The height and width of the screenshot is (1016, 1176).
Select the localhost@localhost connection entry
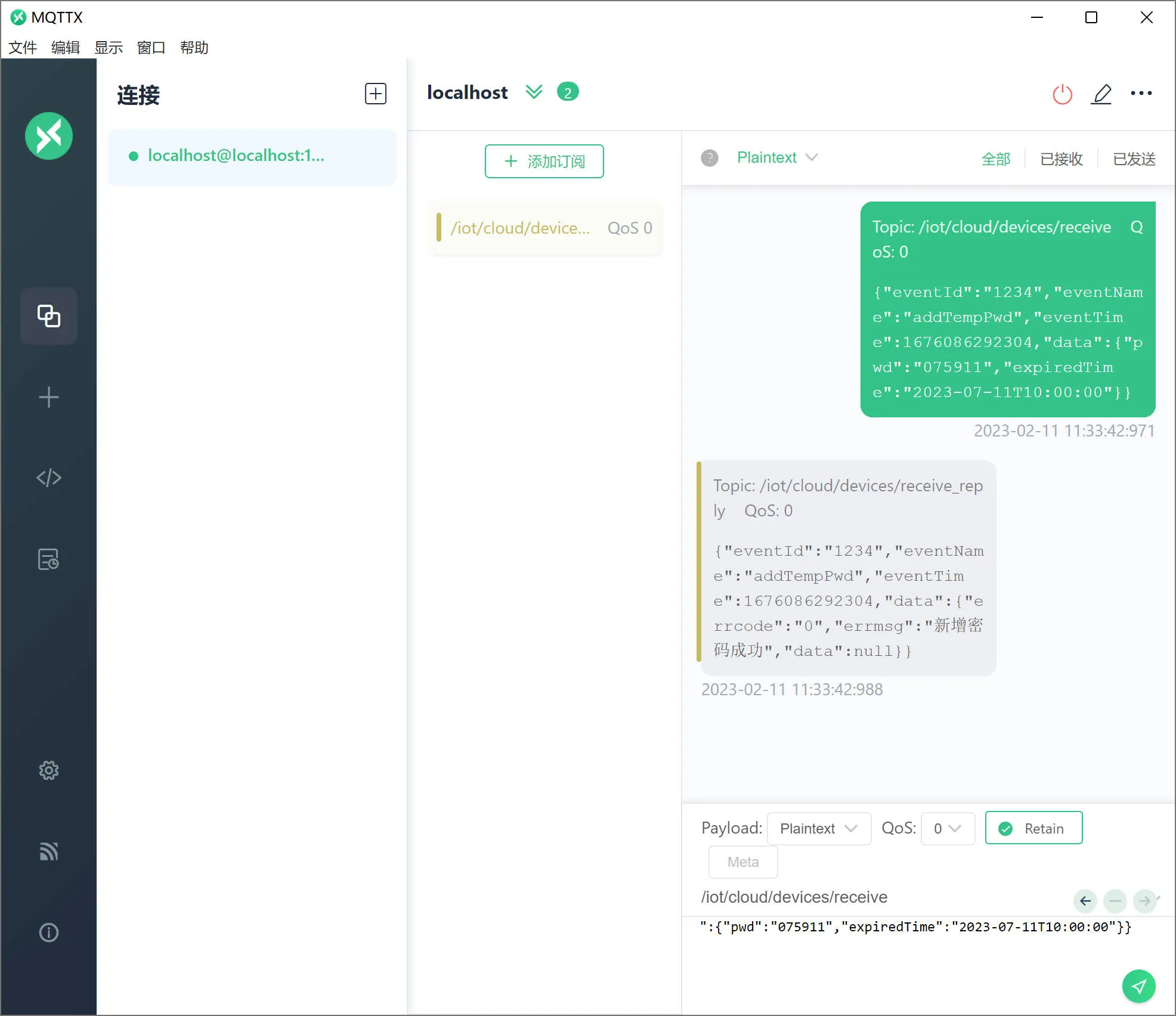[252, 156]
